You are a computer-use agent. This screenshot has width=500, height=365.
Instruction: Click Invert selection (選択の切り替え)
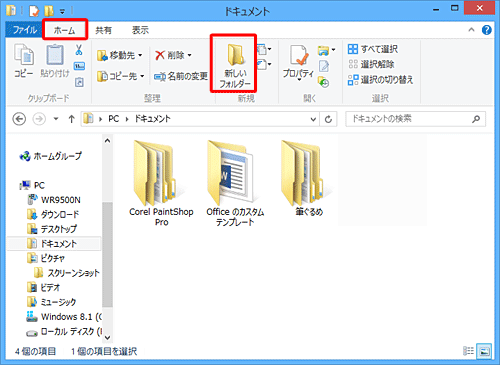(380, 80)
